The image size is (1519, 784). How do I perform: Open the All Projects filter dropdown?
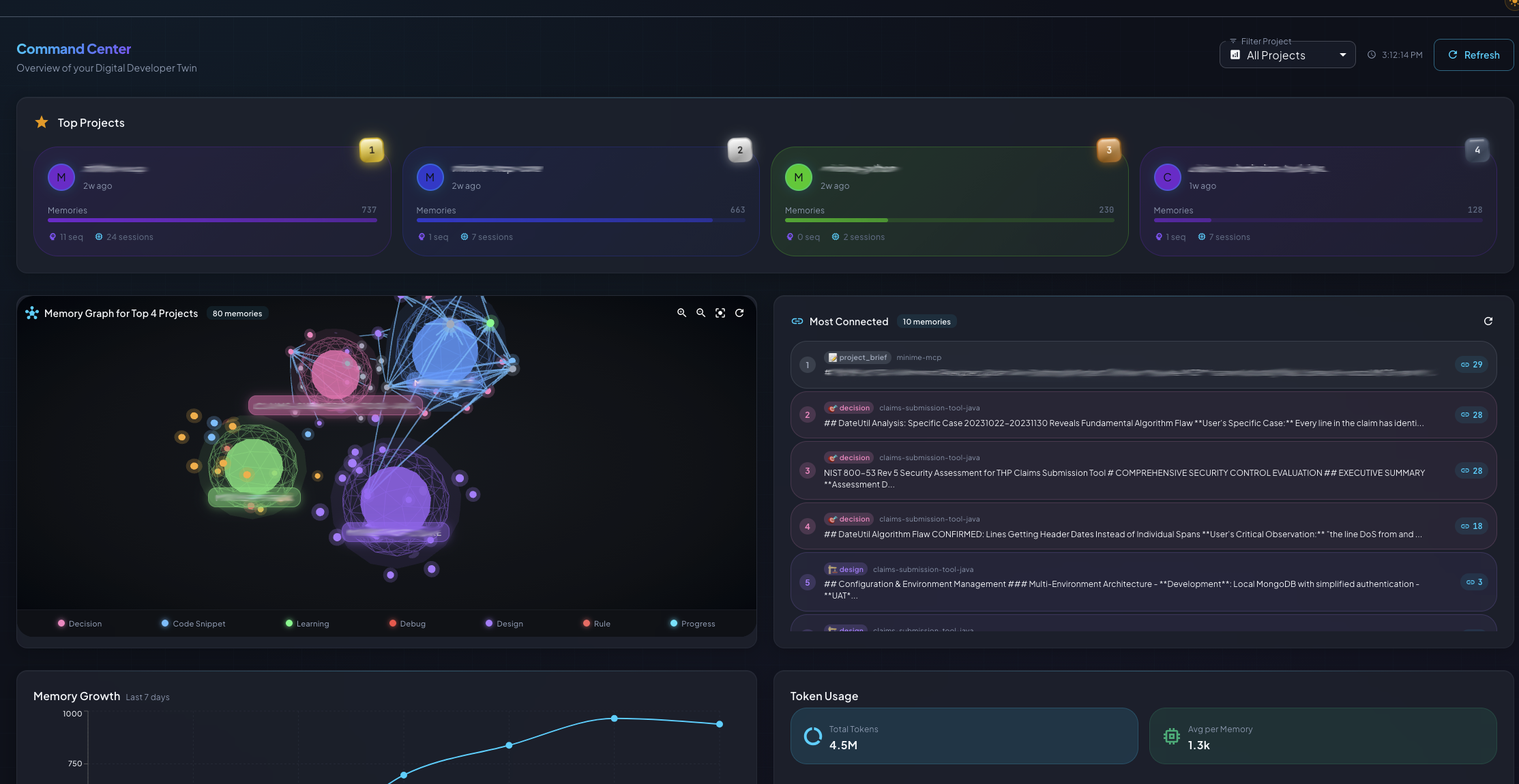(x=1286, y=55)
